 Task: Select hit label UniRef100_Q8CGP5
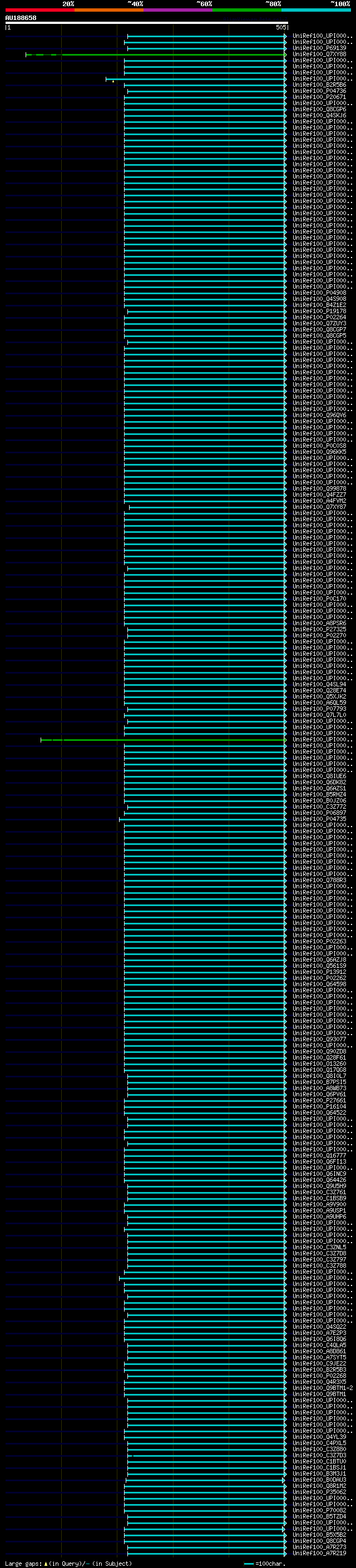[x=319, y=335]
